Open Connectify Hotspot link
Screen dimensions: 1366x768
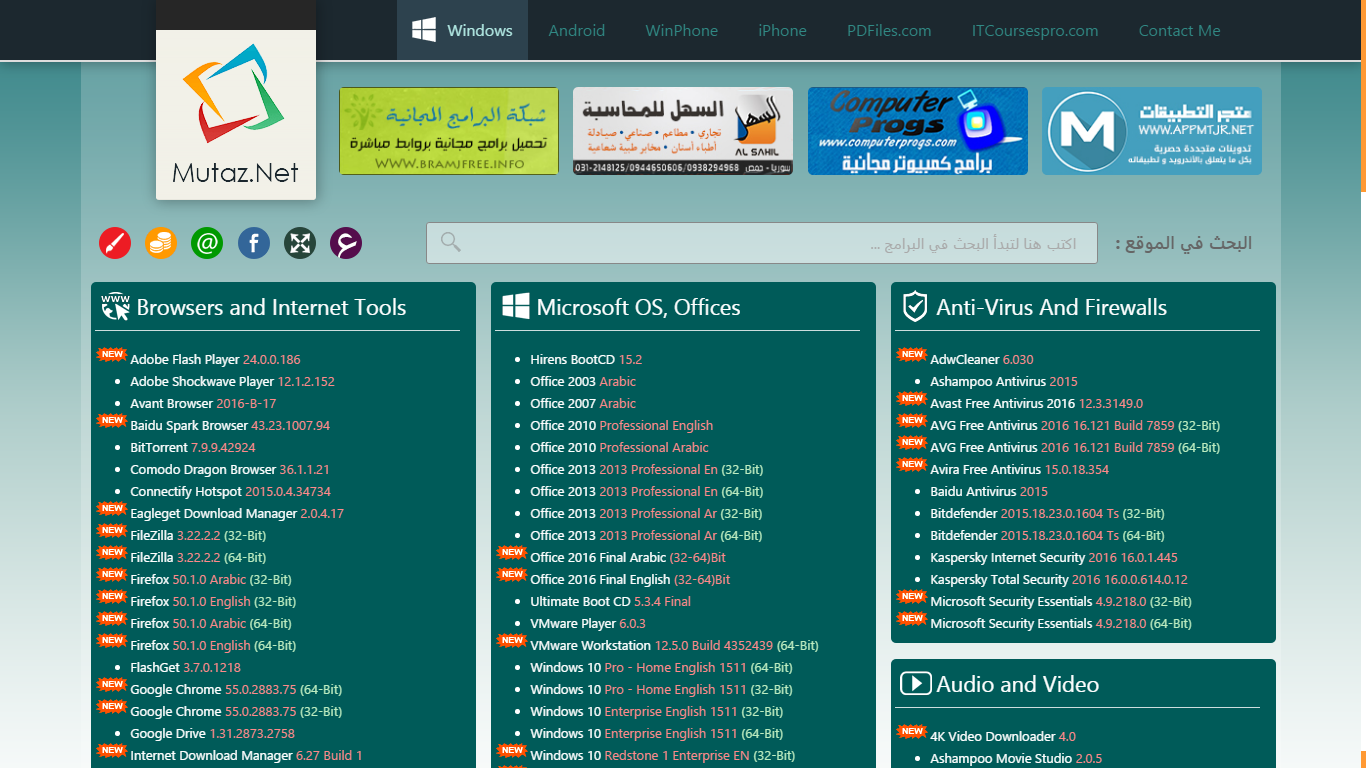pyautogui.click(x=230, y=492)
